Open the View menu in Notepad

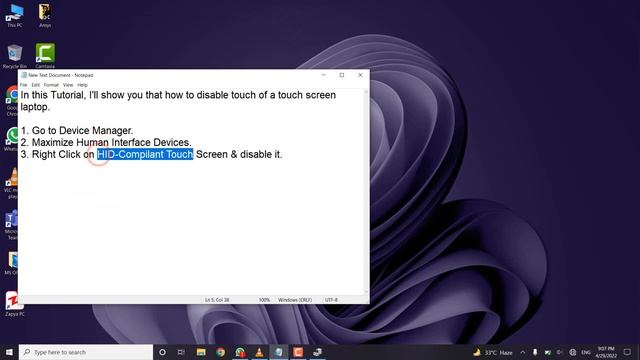click(68, 85)
